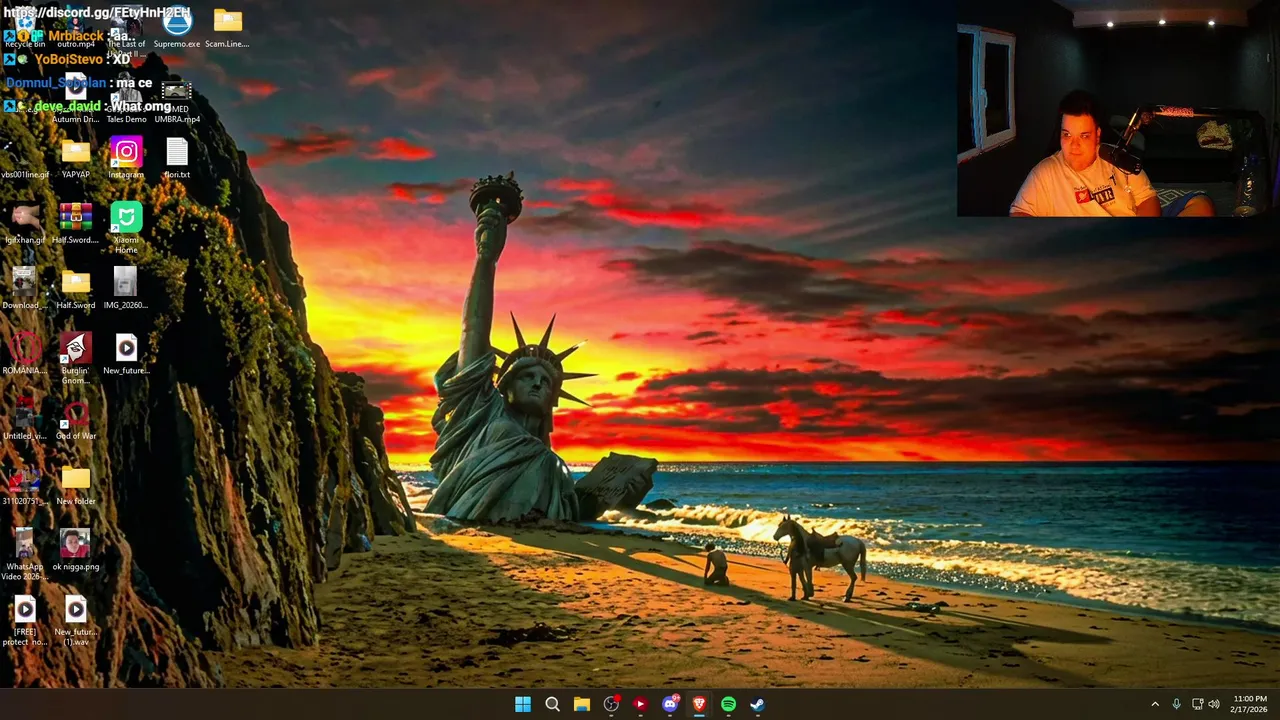Switch to Brave browser in taskbar
Viewport: 1280px width, 720px height.
[699, 704]
